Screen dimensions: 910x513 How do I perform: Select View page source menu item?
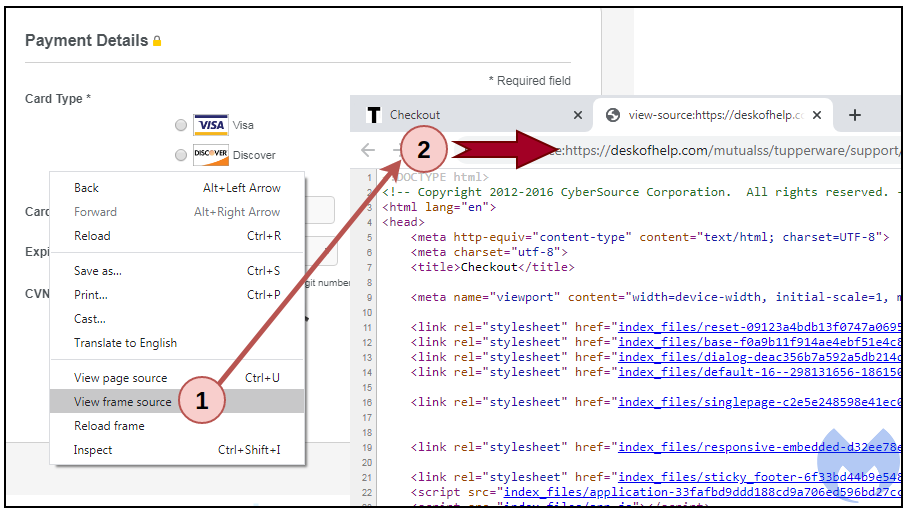pyautogui.click(x=120, y=378)
